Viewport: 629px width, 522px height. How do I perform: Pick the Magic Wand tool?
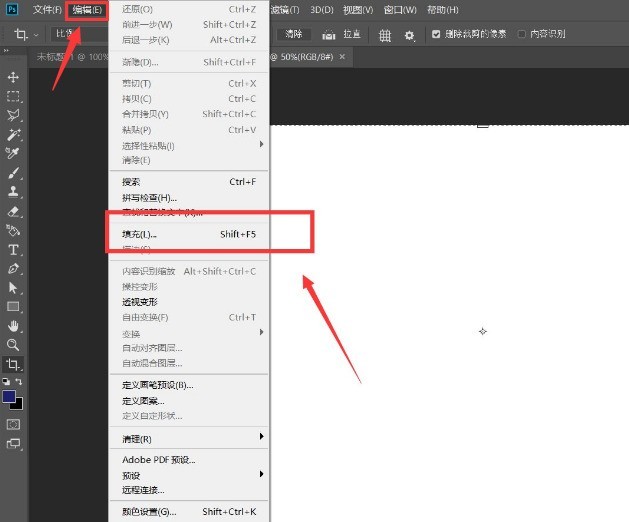coord(13,134)
